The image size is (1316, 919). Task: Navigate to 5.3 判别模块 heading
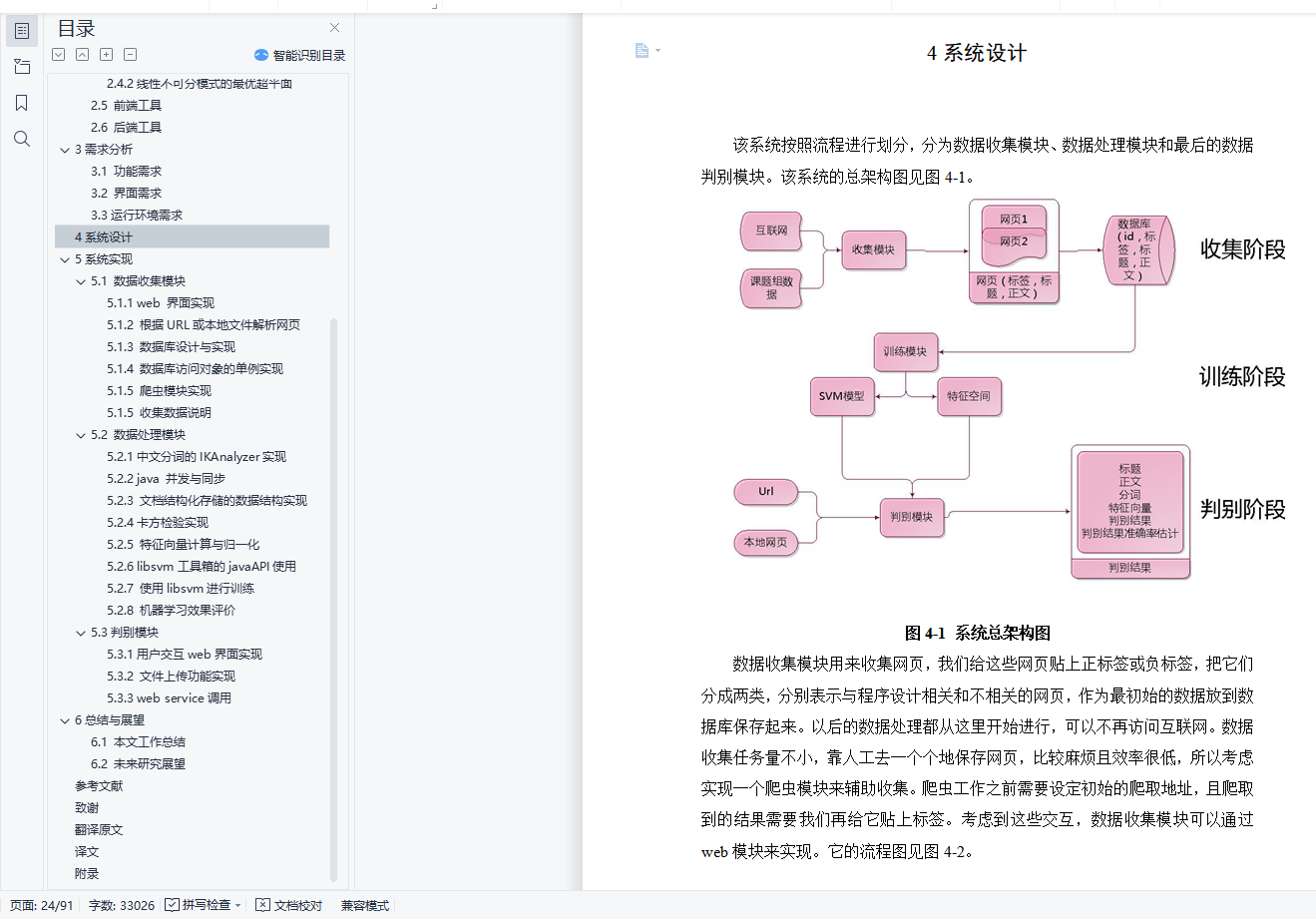coord(125,633)
